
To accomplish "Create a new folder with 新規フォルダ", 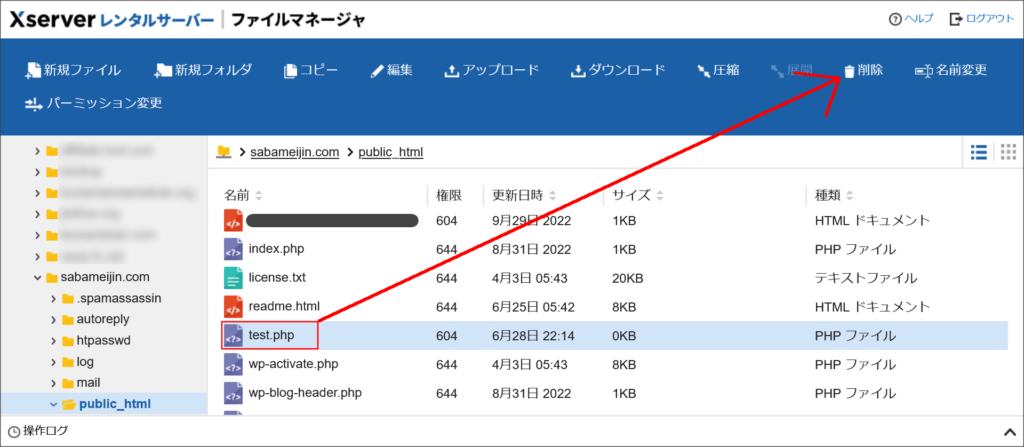I will (x=203, y=71).
